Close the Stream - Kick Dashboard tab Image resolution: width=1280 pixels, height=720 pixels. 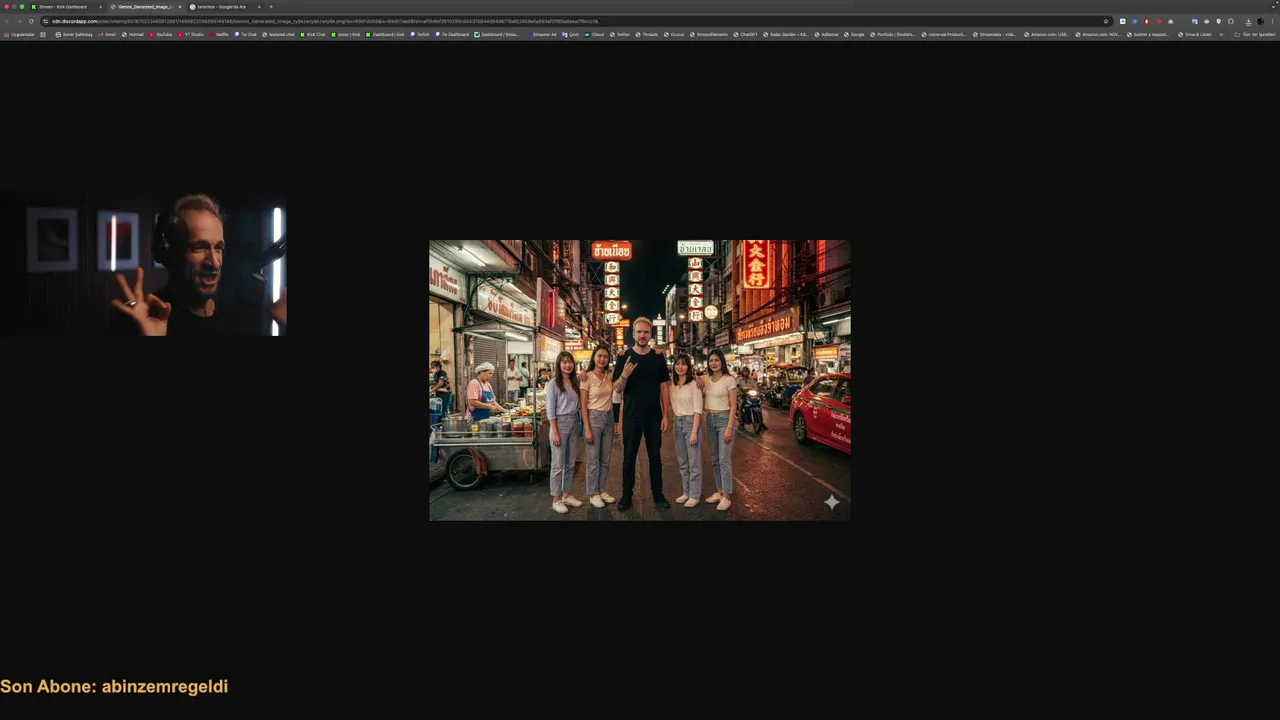(100, 7)
